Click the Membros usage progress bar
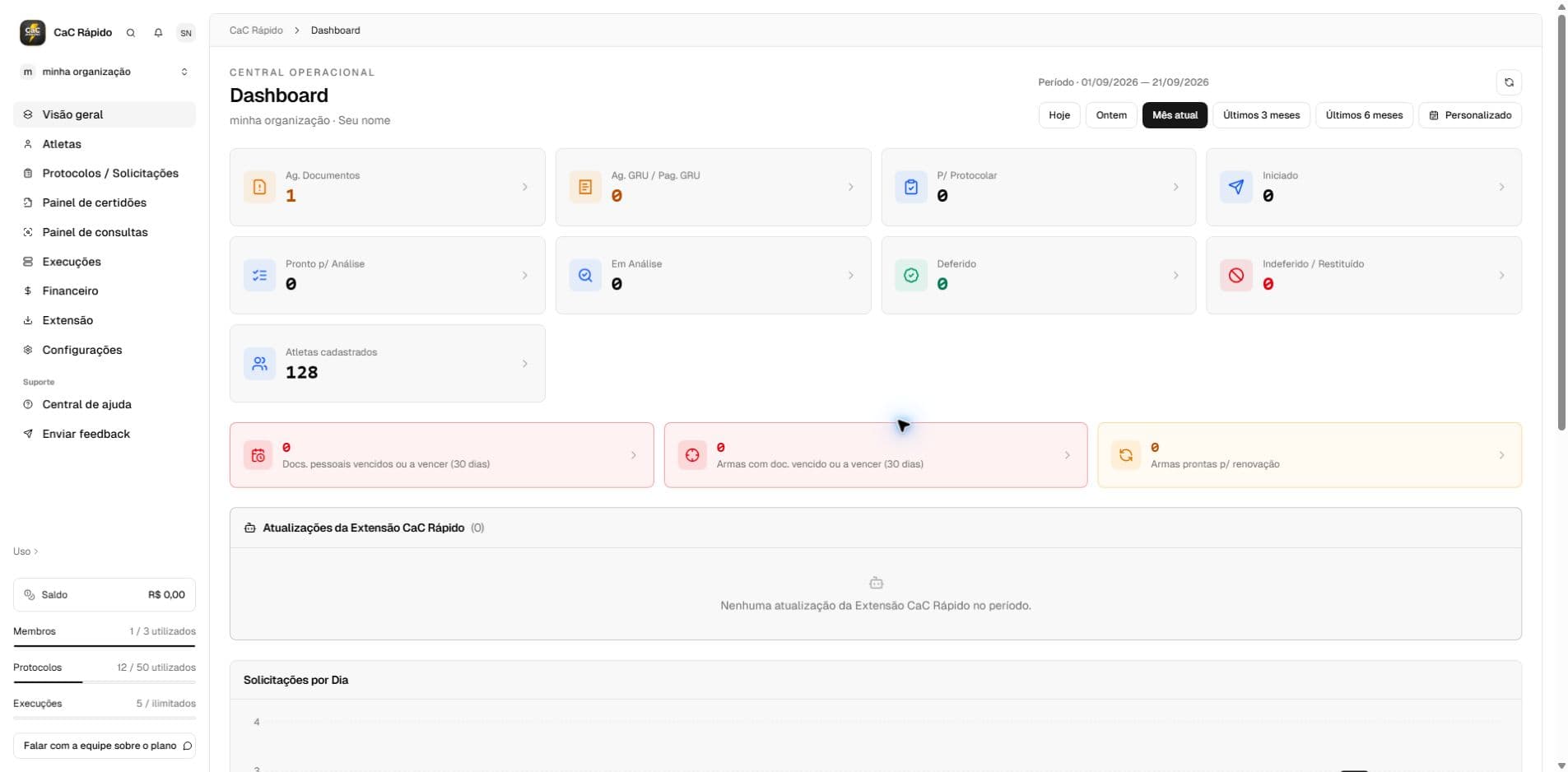Image resolution: width=1568 pixels, height=772 pixels. click(x=105, y=646)
